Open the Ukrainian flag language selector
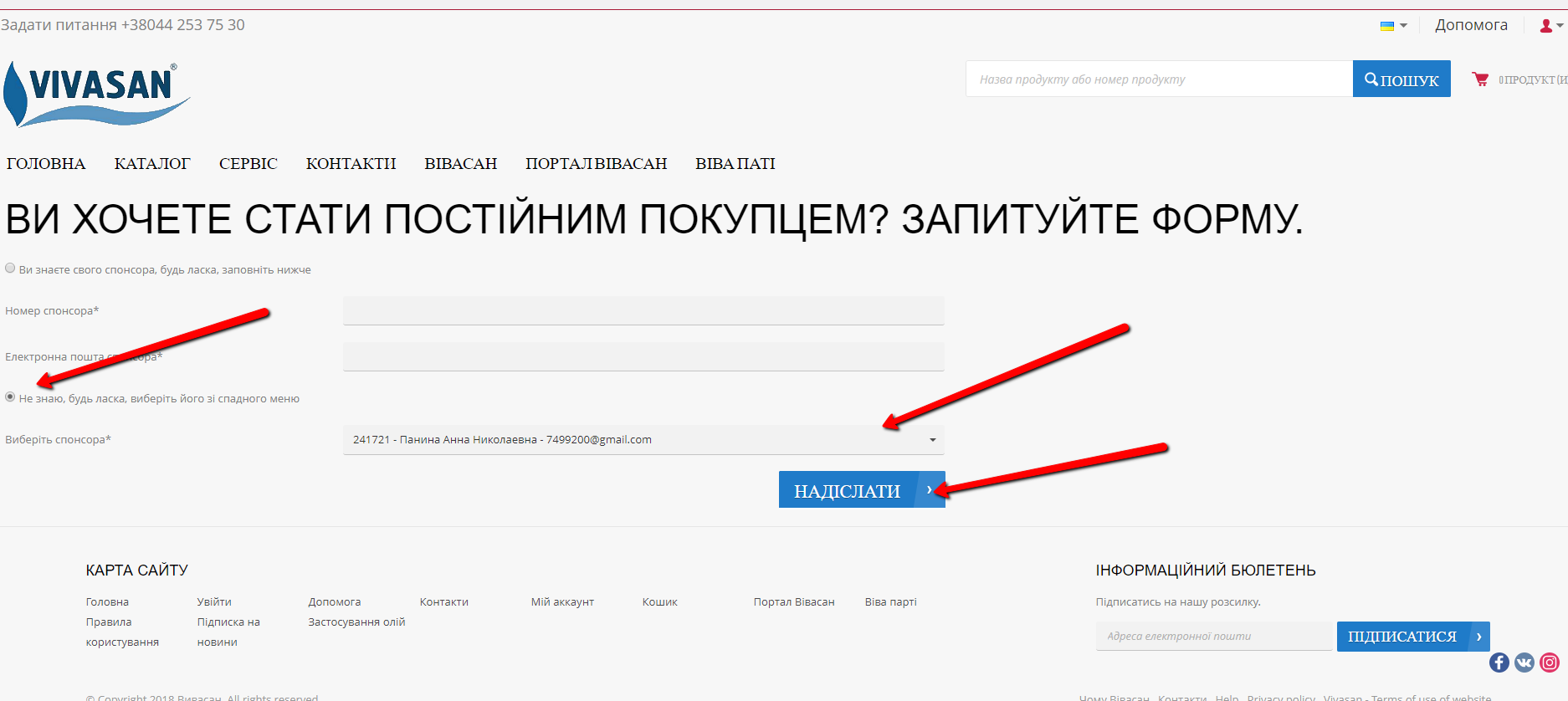This screenshot has width=1568, height=701. click(1393, 26)
